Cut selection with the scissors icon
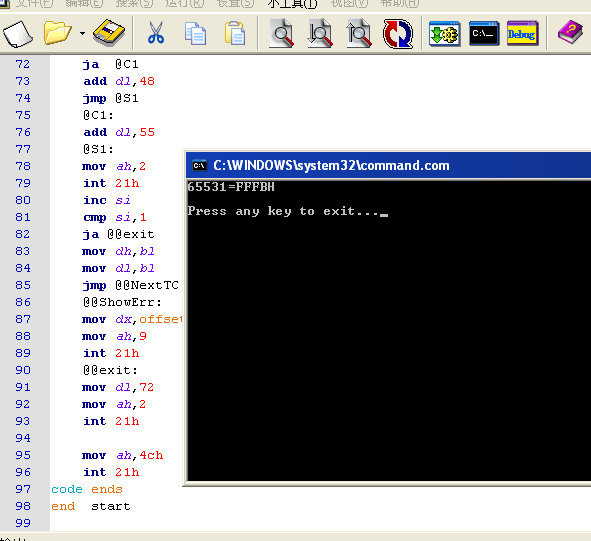This screenshot has width=591, height=541. 156,33
